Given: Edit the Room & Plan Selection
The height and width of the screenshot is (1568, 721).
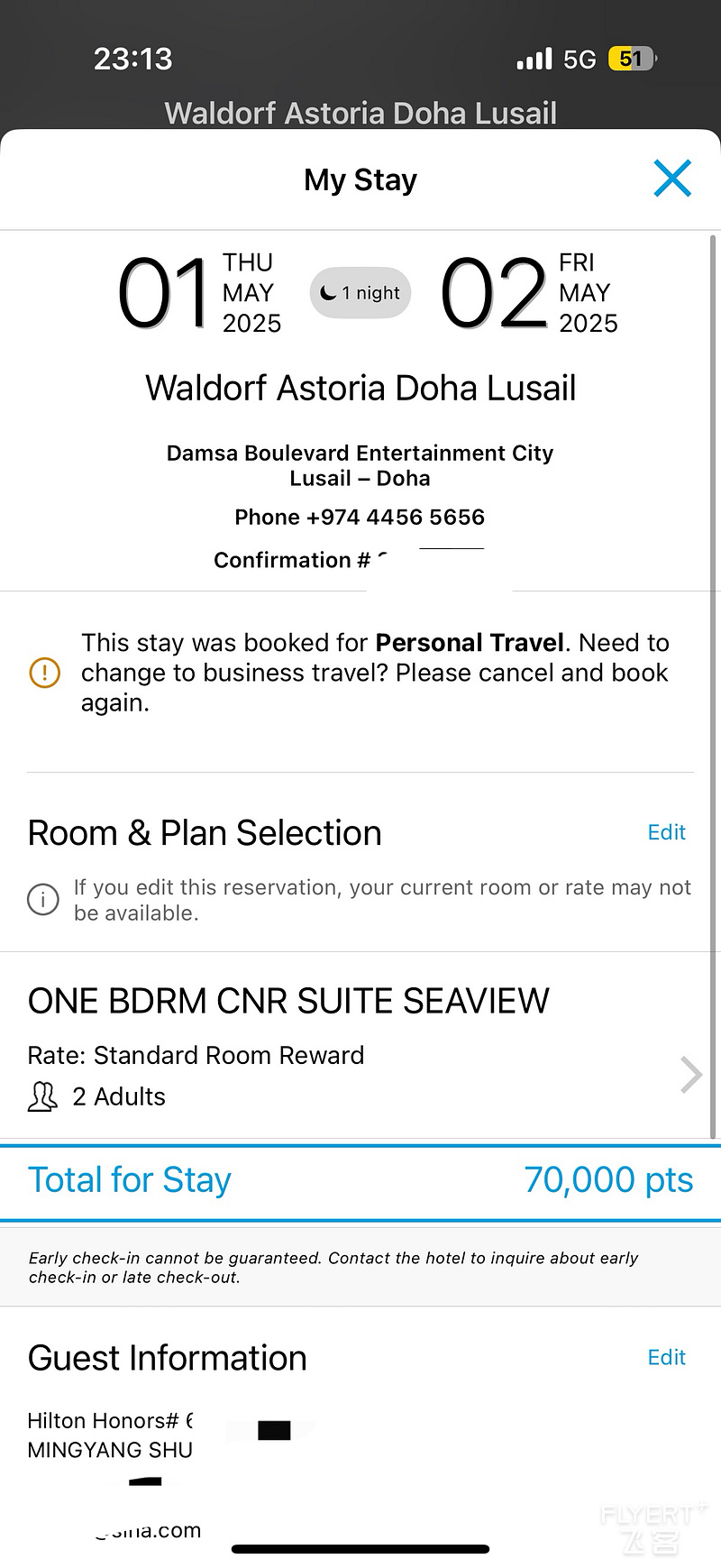Looking at the screenshot, I should tap(667, 832).
